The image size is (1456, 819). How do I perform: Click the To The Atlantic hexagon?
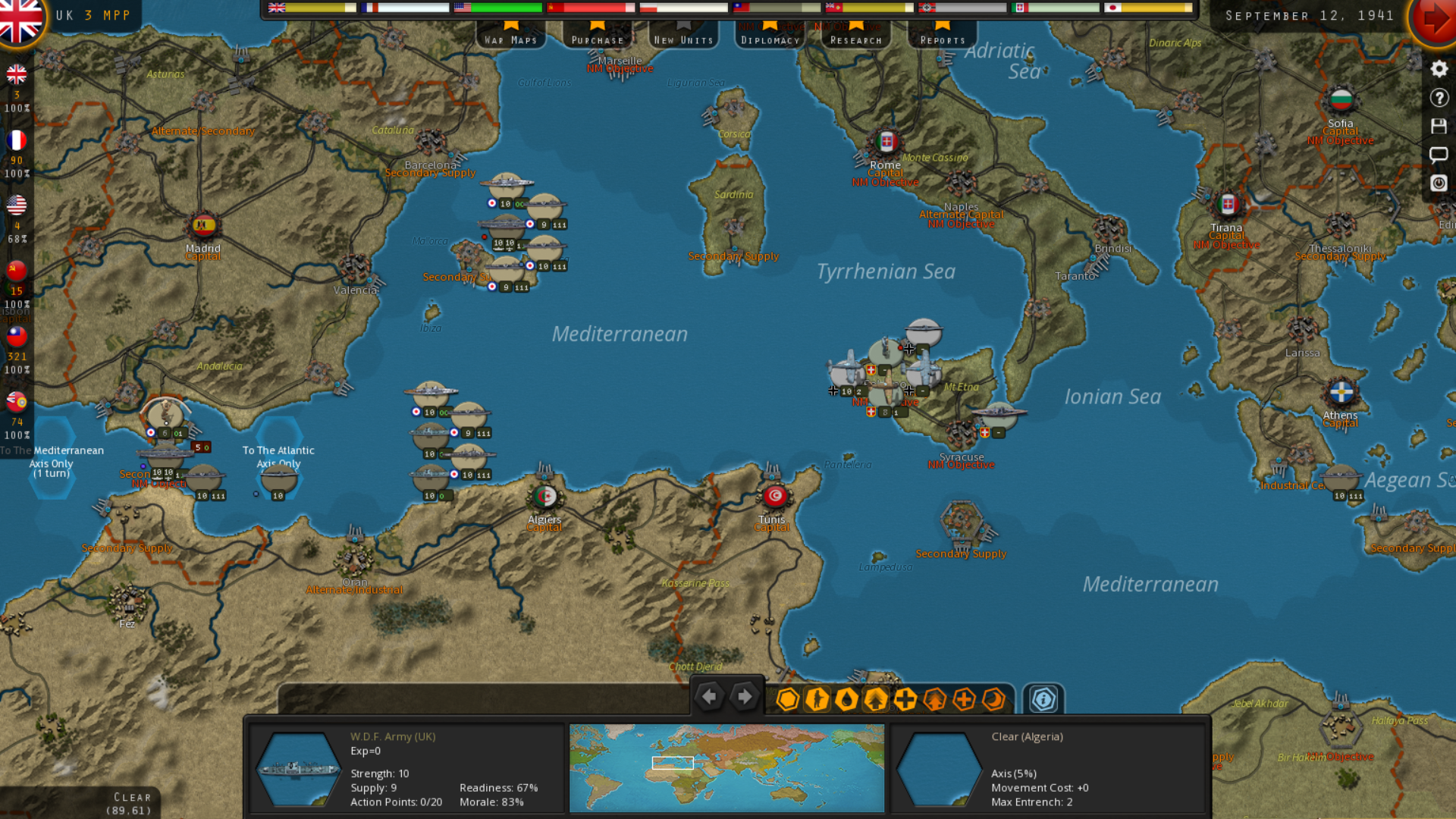[279, 457]
